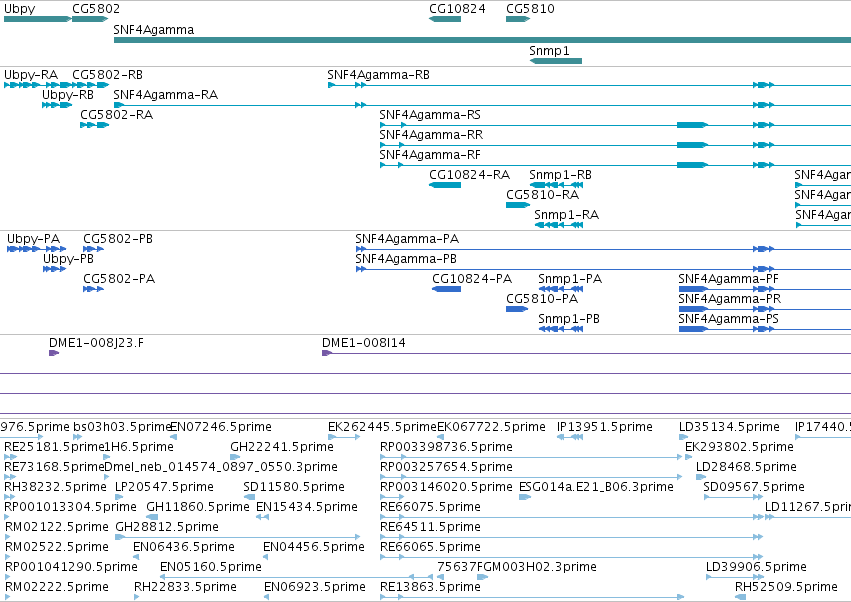Screen dimensions: 851x602
Task: Click protein Snmp1-PB
Action: click(569, 319)
